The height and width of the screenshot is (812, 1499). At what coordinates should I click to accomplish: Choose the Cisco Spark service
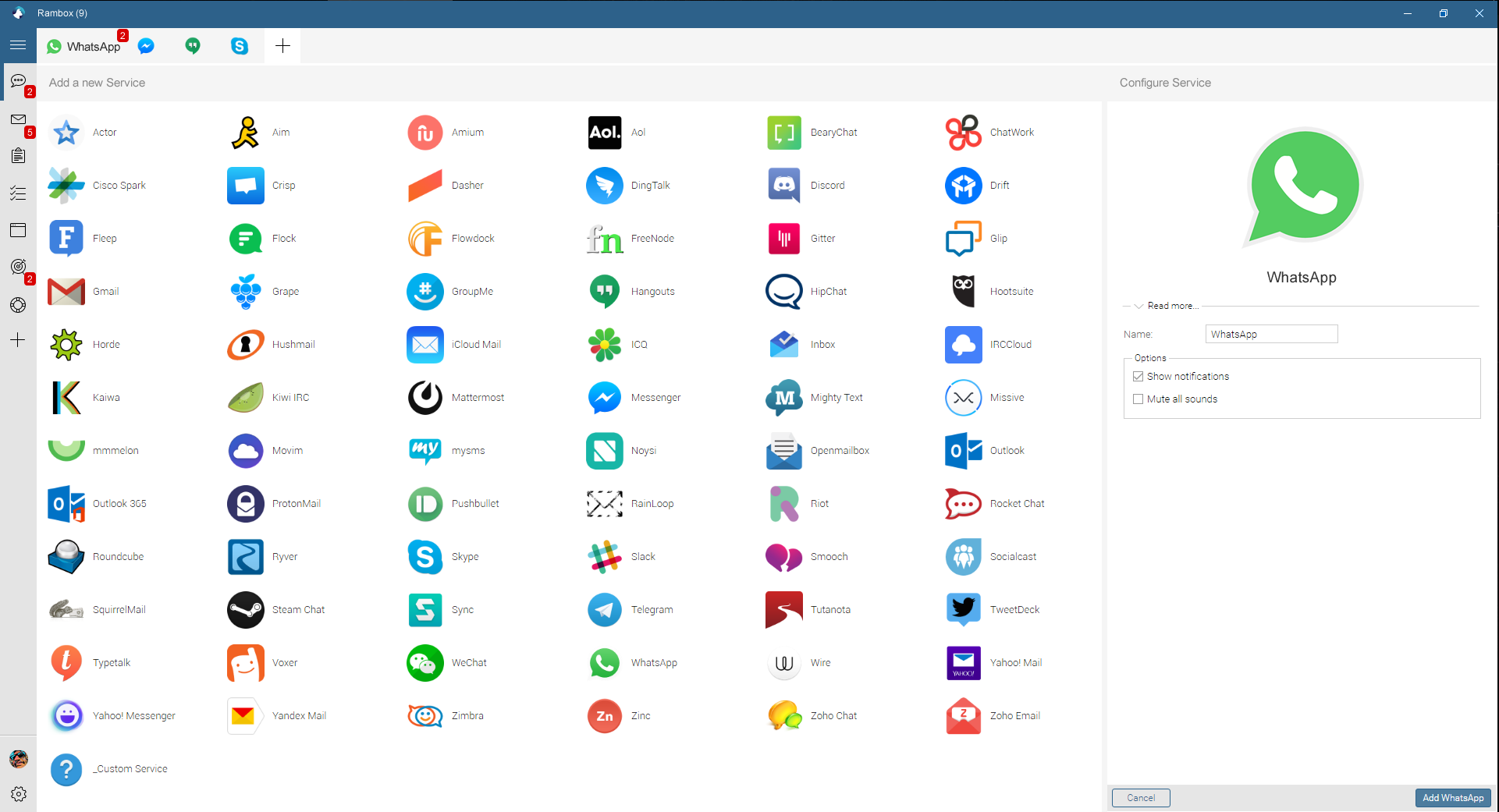point(97,186)
